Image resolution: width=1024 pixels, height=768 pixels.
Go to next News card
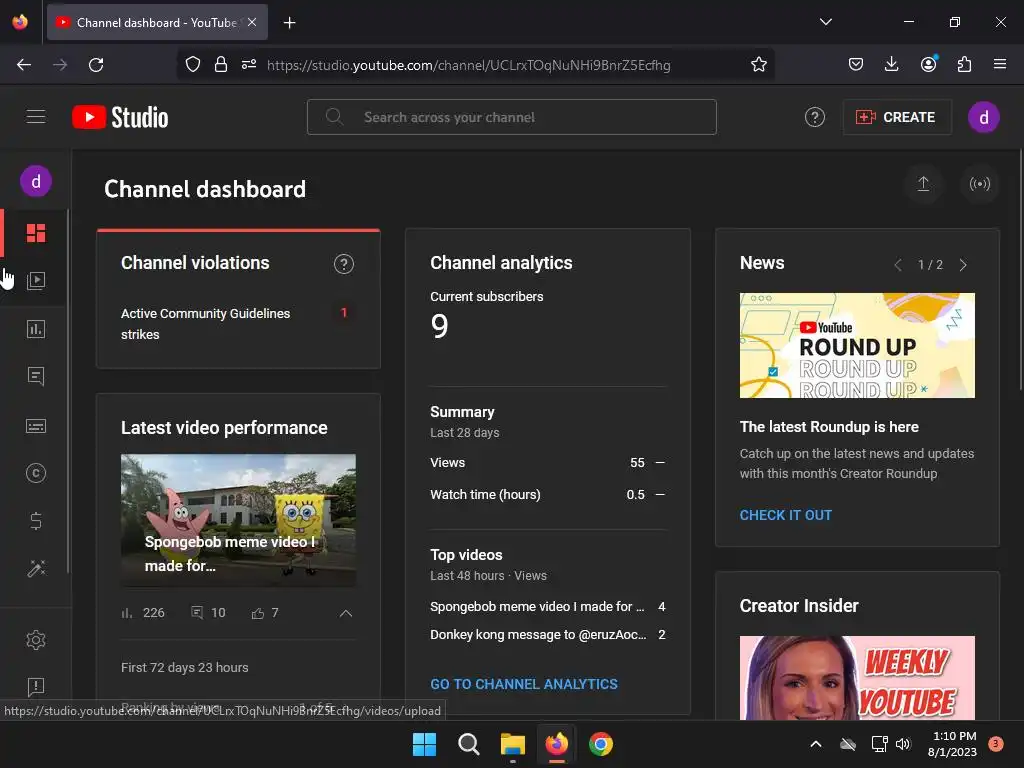point(963,264)
